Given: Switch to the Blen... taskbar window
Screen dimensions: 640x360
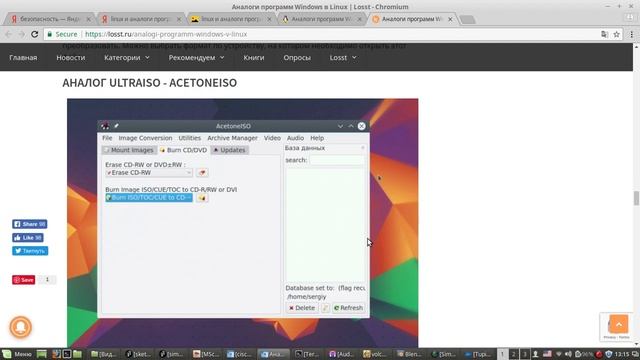Looking at the screenshot, I should (x=409, y=354).
